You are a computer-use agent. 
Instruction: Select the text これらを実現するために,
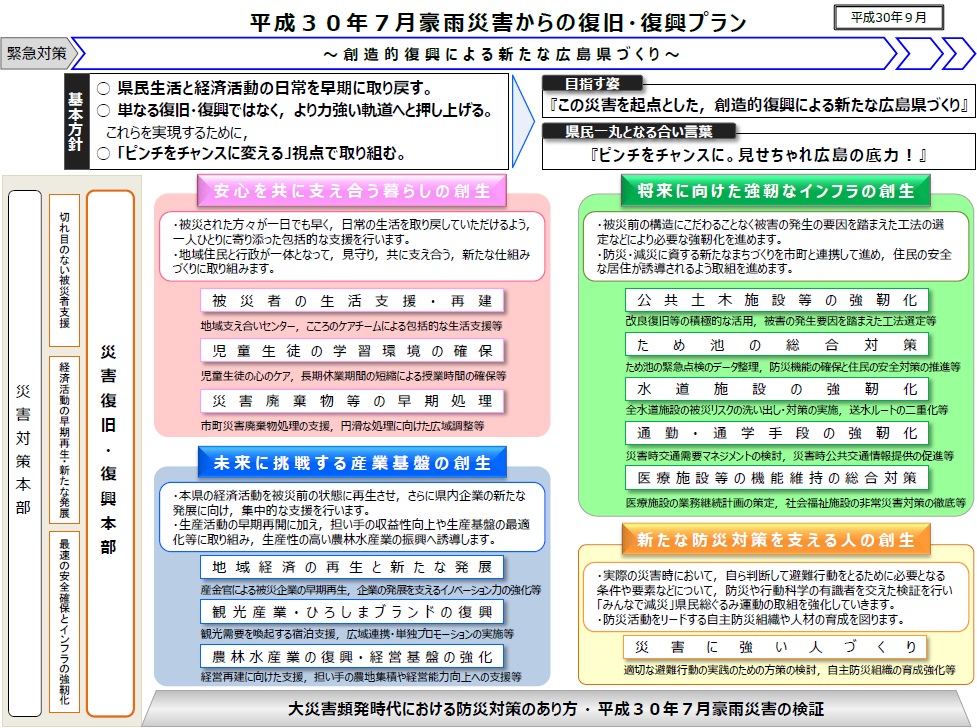(177, 132)
